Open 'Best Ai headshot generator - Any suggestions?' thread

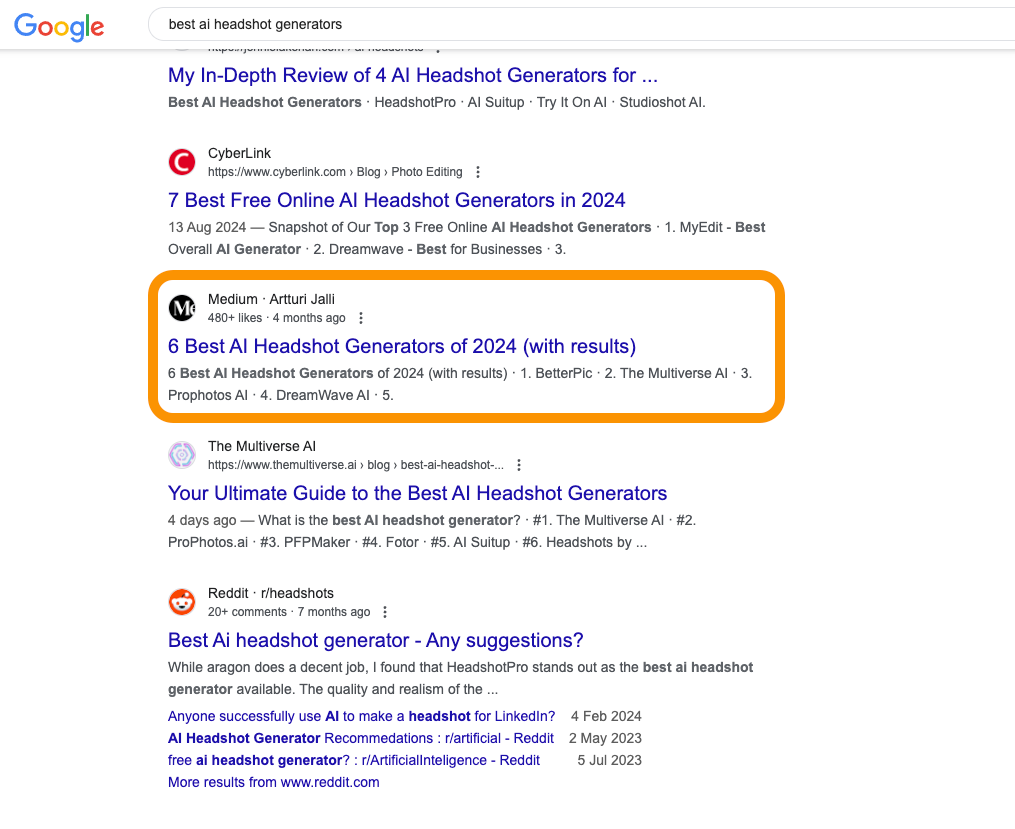(x=375, y=640)
